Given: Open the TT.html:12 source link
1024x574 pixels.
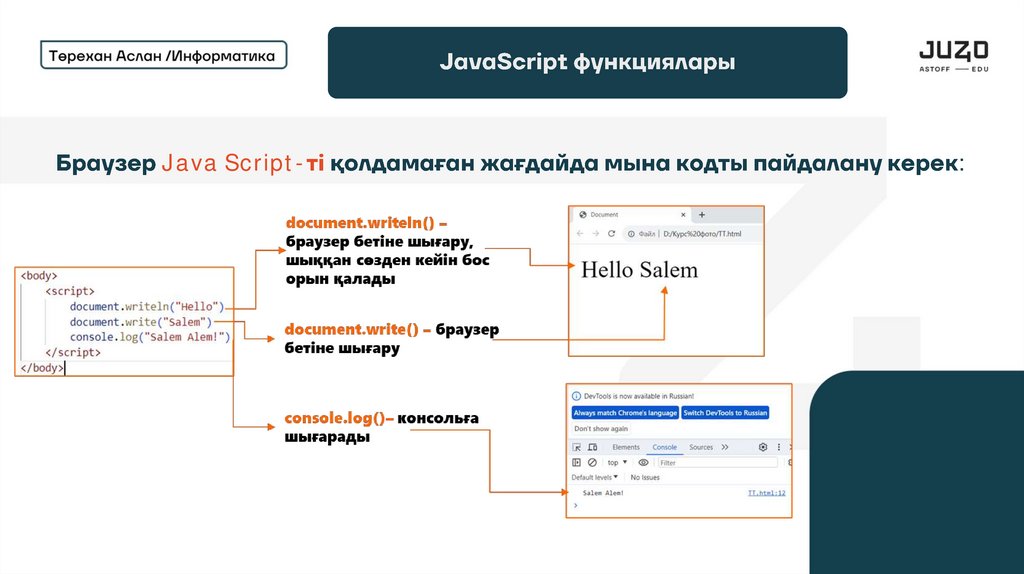Looking at the screenshot, I should click(767, 493).
